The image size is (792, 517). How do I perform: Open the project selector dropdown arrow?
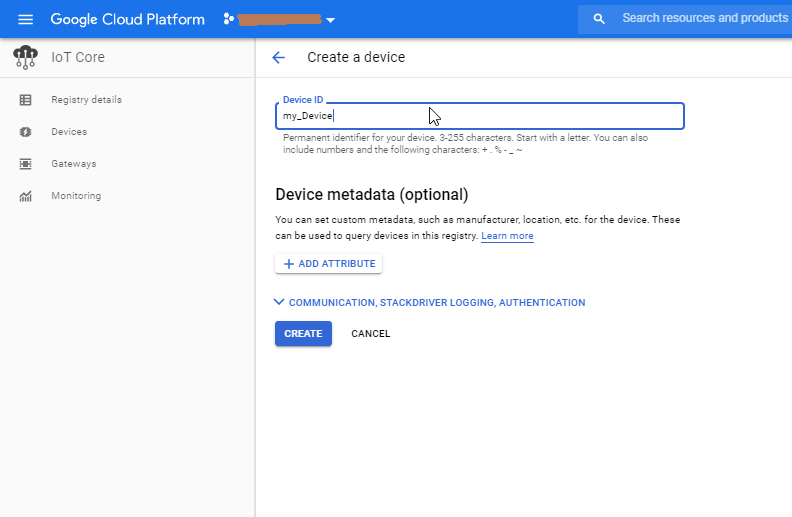click(x=331, y=20)
